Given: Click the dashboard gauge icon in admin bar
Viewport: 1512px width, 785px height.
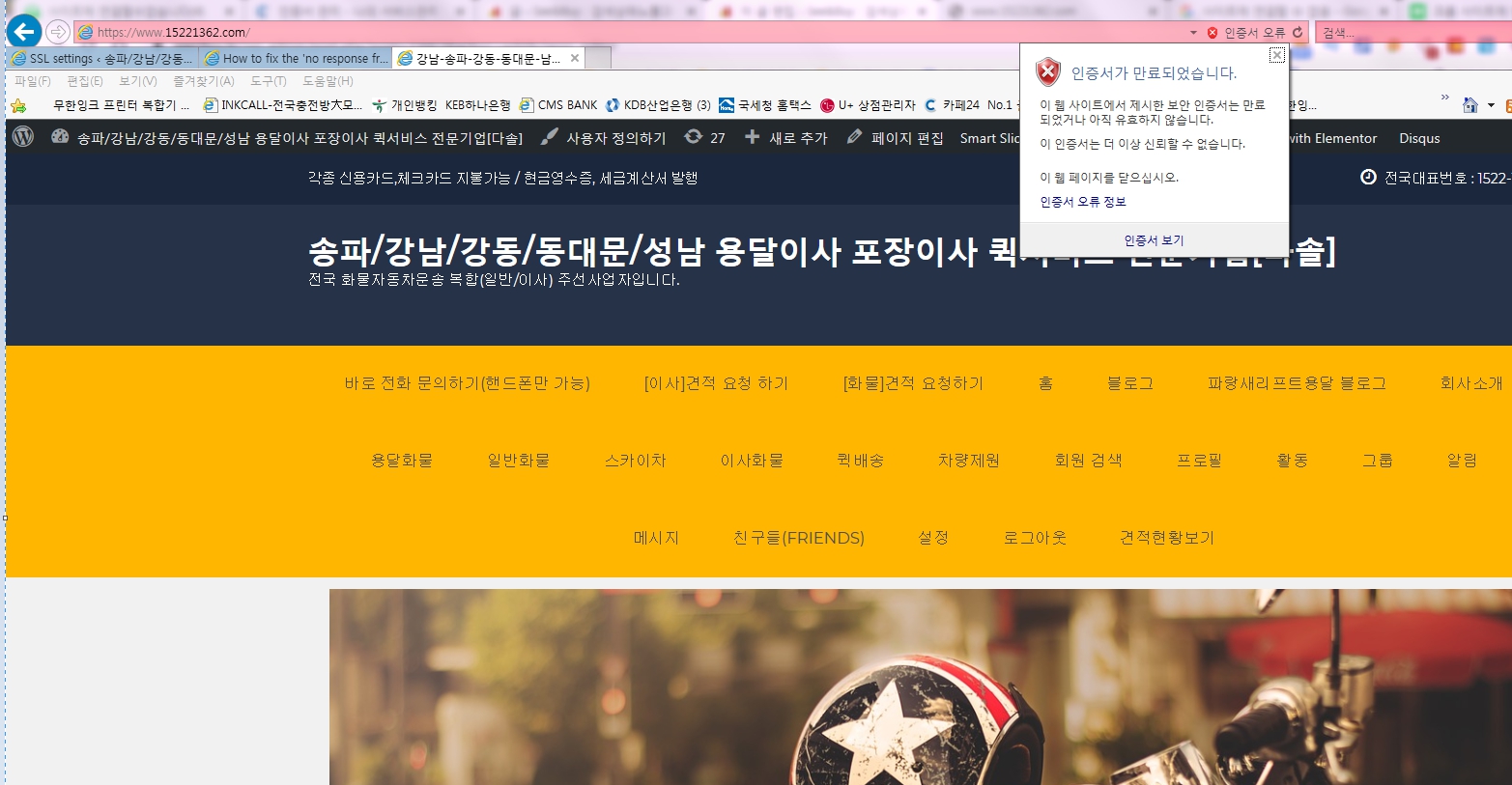Looking at the screenshot, I should pos(60,137).
